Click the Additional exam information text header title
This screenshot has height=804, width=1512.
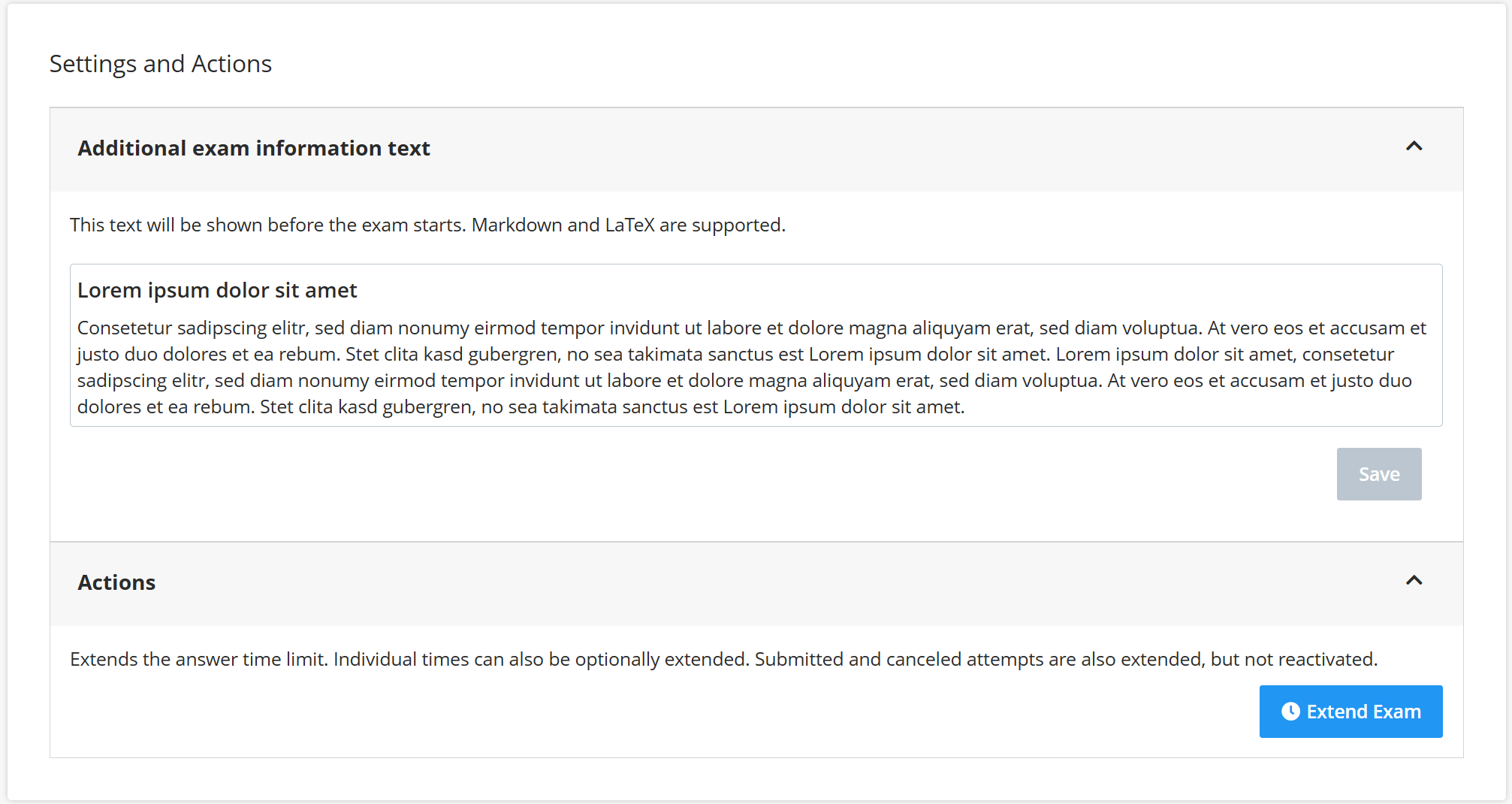[x=254, y=148]
